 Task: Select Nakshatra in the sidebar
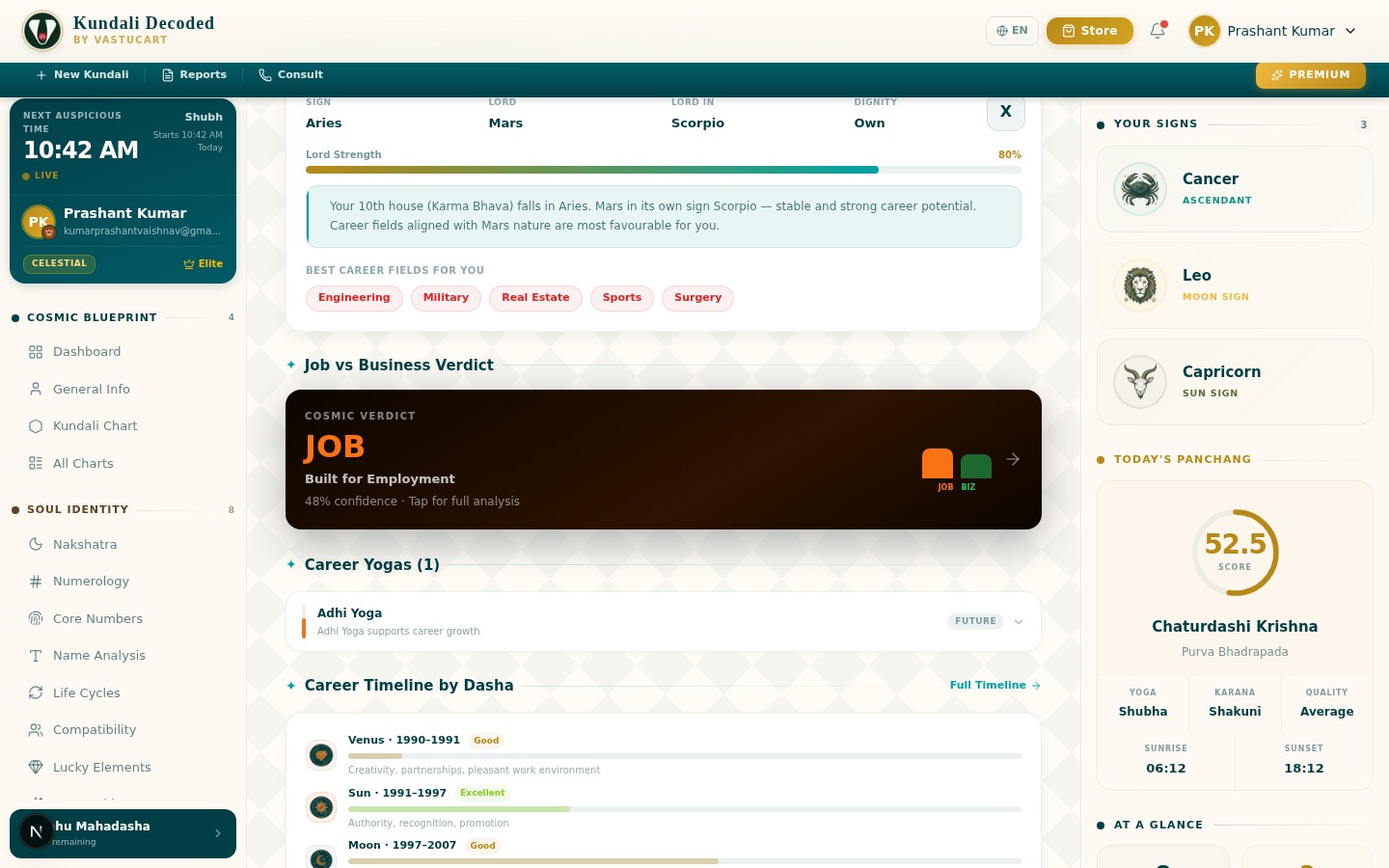point(85,545)
